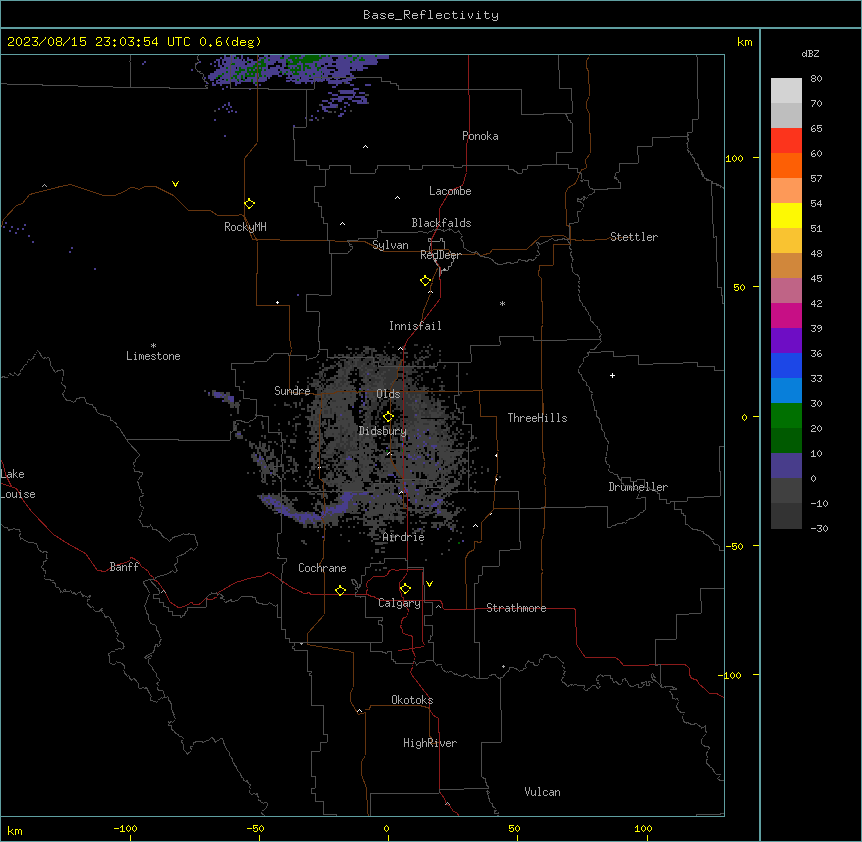The height and width of the screenshot is (842, 862).
Task: Click the yellow diamond marker above RockyMH
Action: coord(250,204)
